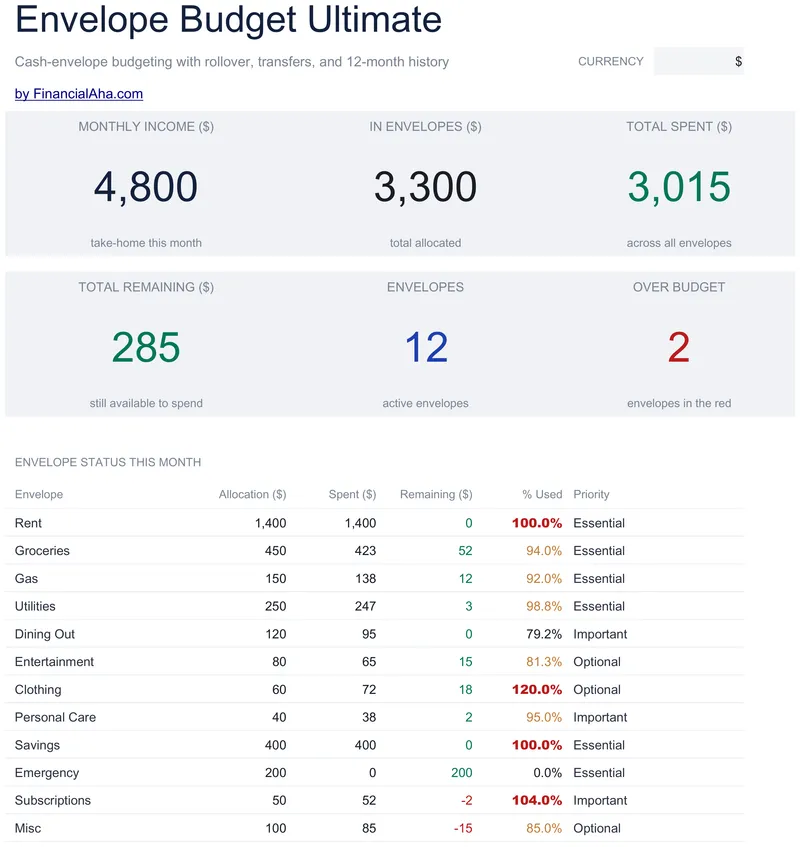Image resolution: width=800 pixels, height=847 pixels.
Task: Click Emergency % used 0.0%
Action: click(548, 773)
